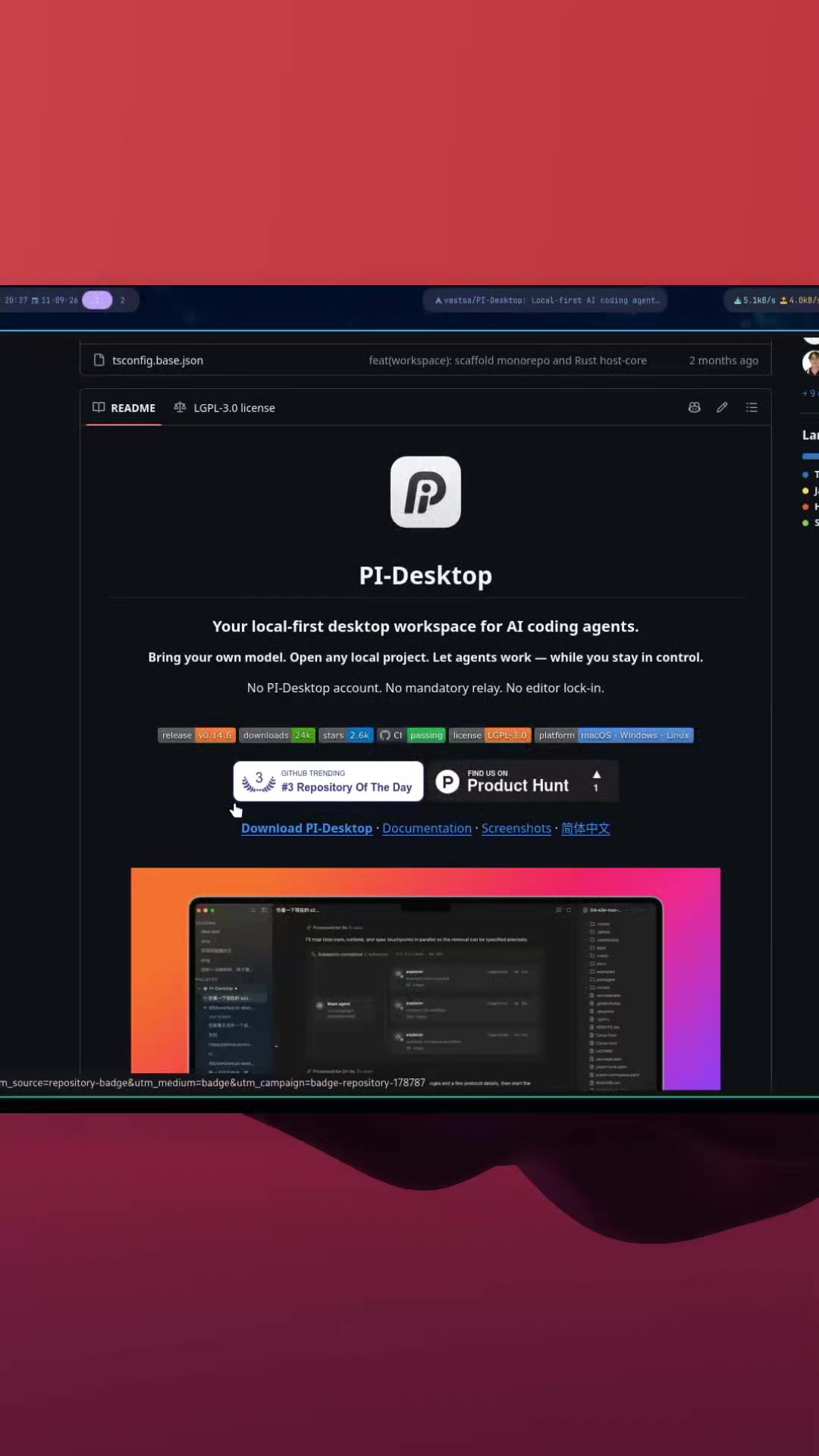This screenshot has width=819, height=1456.
Task: Click the platform macOS Windows Linux badge
Action: coord(614,735)
